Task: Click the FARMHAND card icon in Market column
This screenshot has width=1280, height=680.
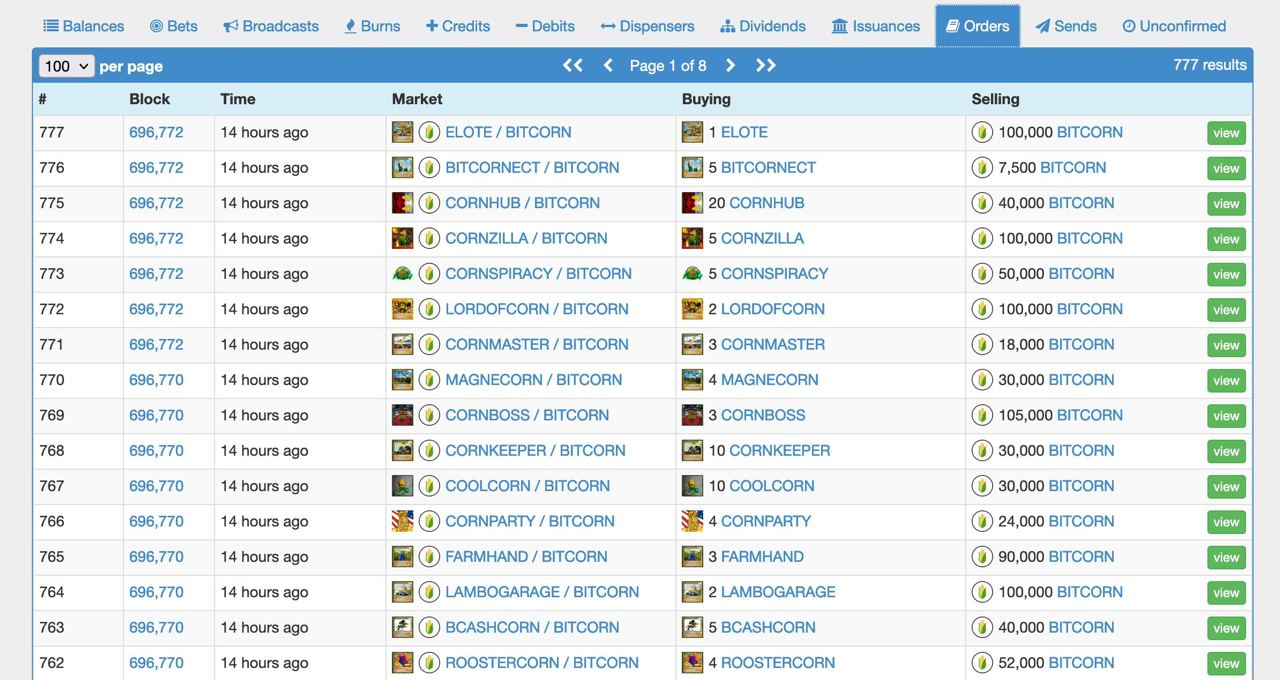Action: coord(403,556)
